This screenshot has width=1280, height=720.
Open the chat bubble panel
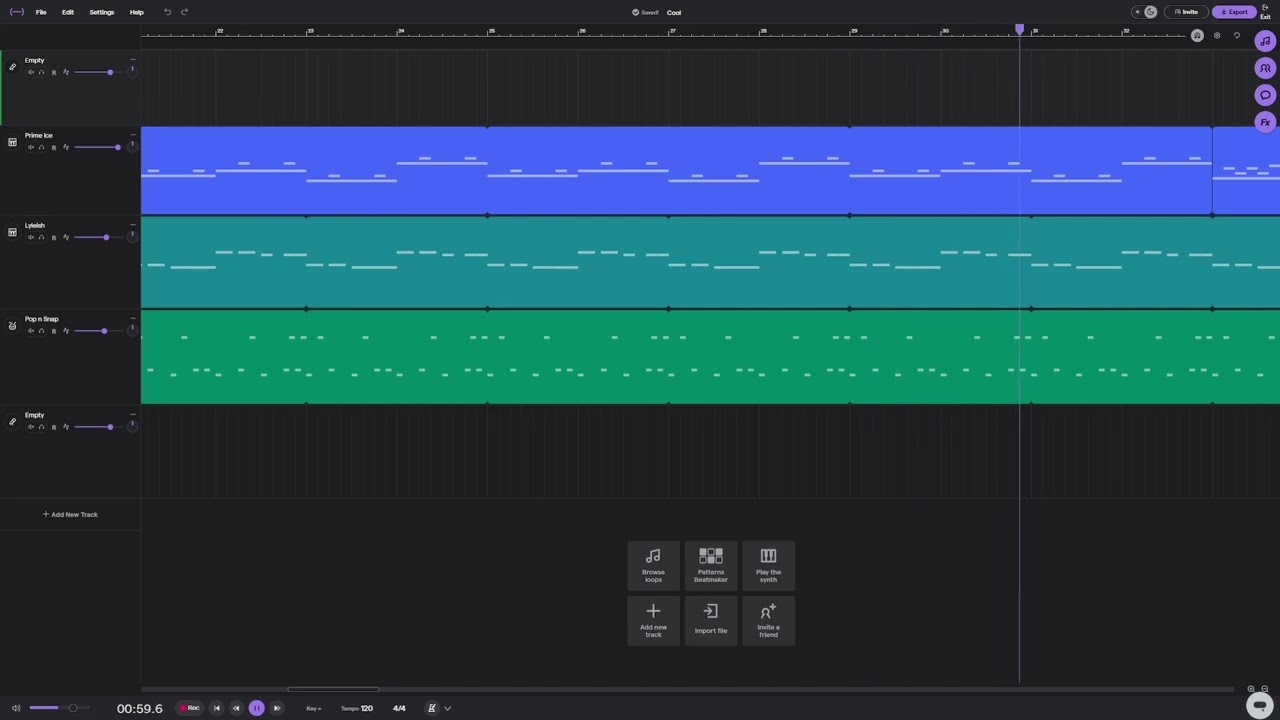[x=1265, y=95]
